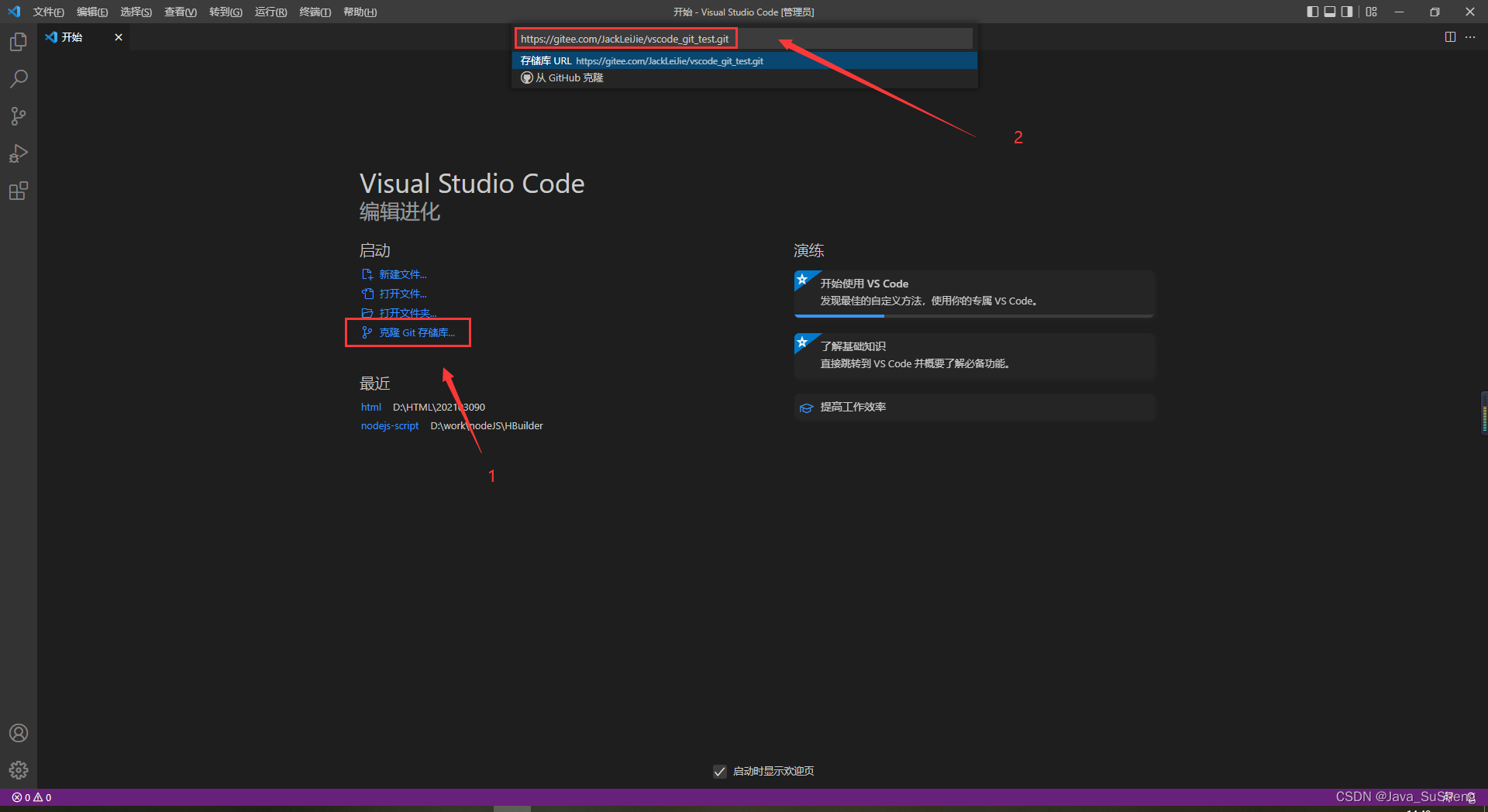1488x812 pixels.
Task: Open the 文件(F) menu
Action: pyautogui.click(x=48, y=12)
